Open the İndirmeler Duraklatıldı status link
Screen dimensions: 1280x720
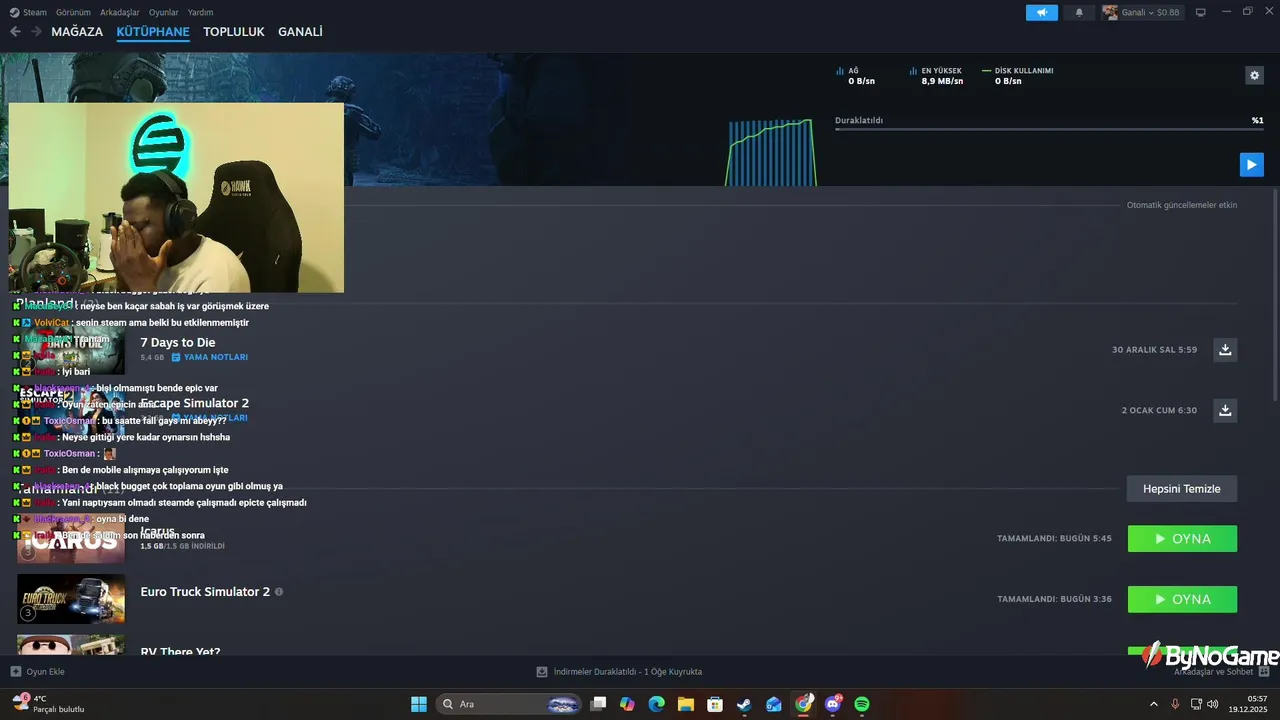pyautogui.click(x=619, y=672)
